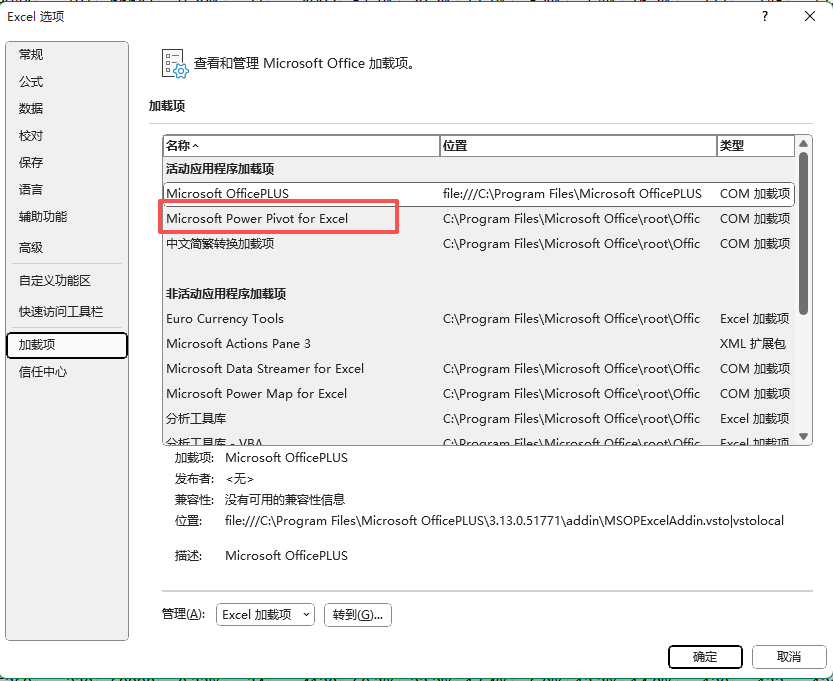Sort by the 名称 column header
The width and height of the screenshot is (833, 681).
tap(300, 146)
